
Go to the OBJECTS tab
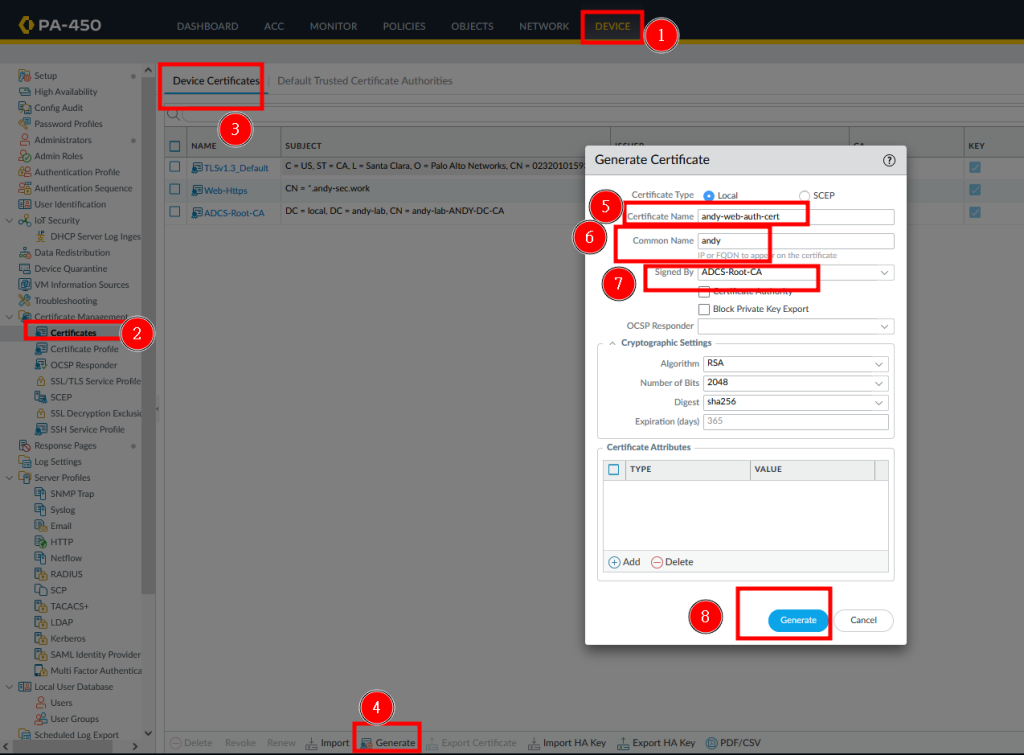tap(472, 26)
